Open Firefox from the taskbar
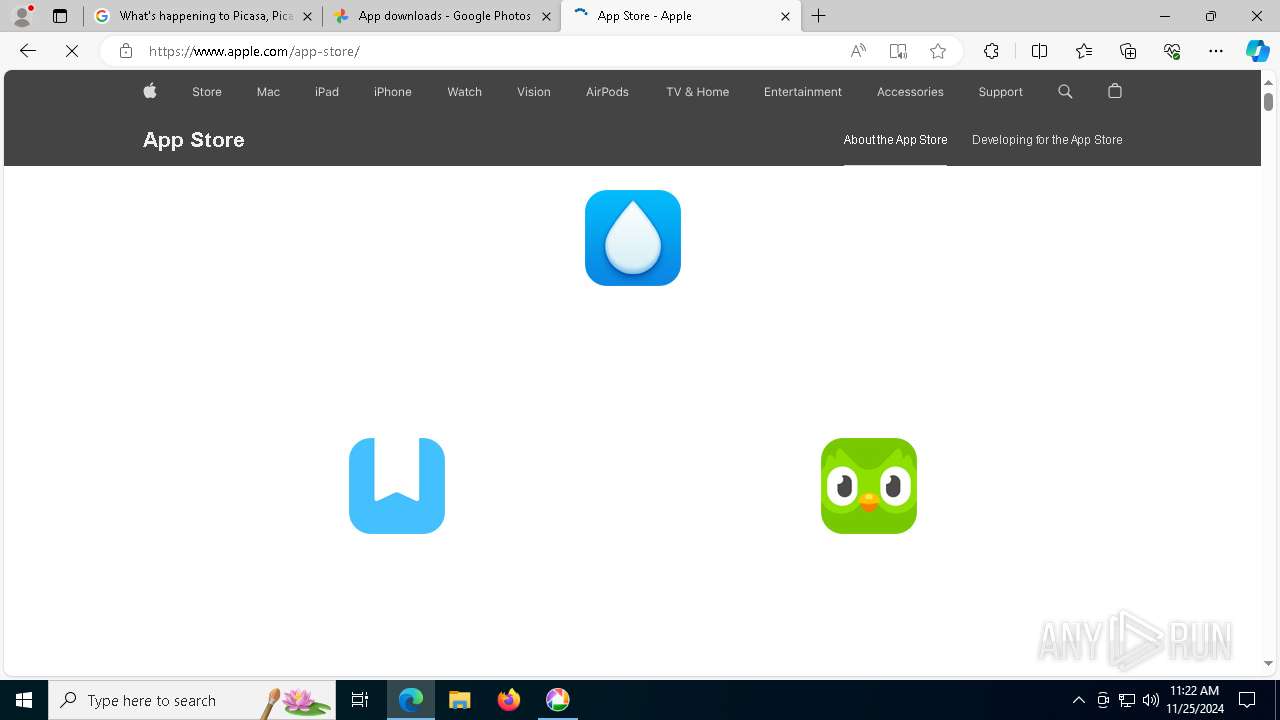 (509, 700)
